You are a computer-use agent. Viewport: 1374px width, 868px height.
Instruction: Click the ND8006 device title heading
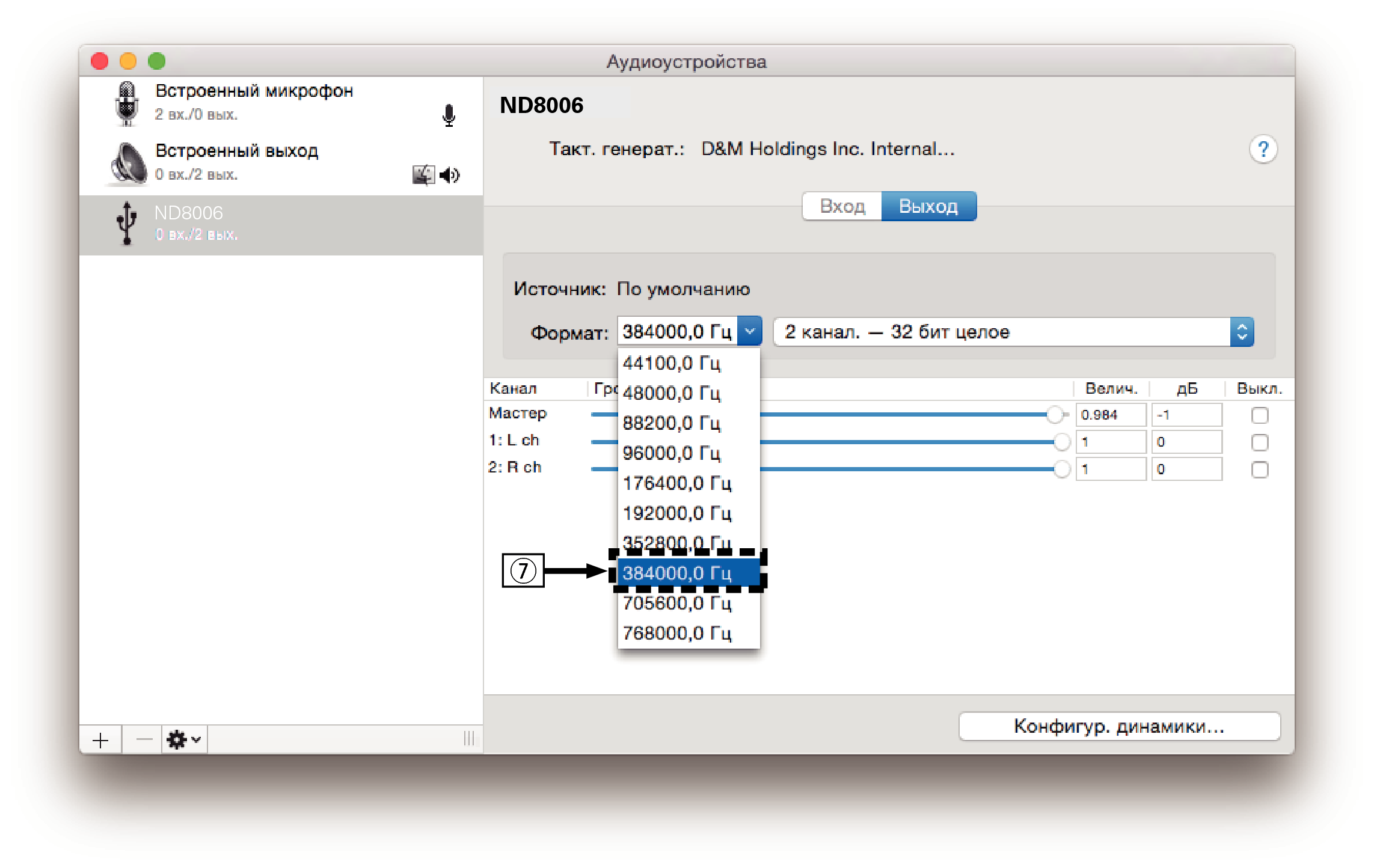541,105
